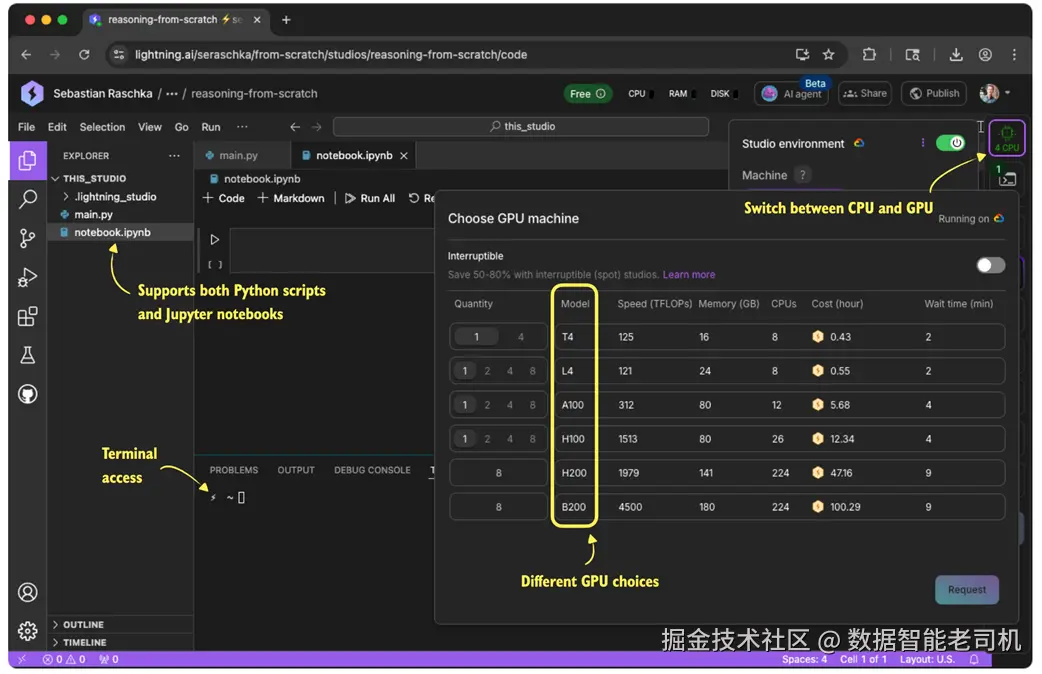Turn off the Studio environment power toggle
The height and width of the screenshot is (674, 1042).
tap(950, 143)
